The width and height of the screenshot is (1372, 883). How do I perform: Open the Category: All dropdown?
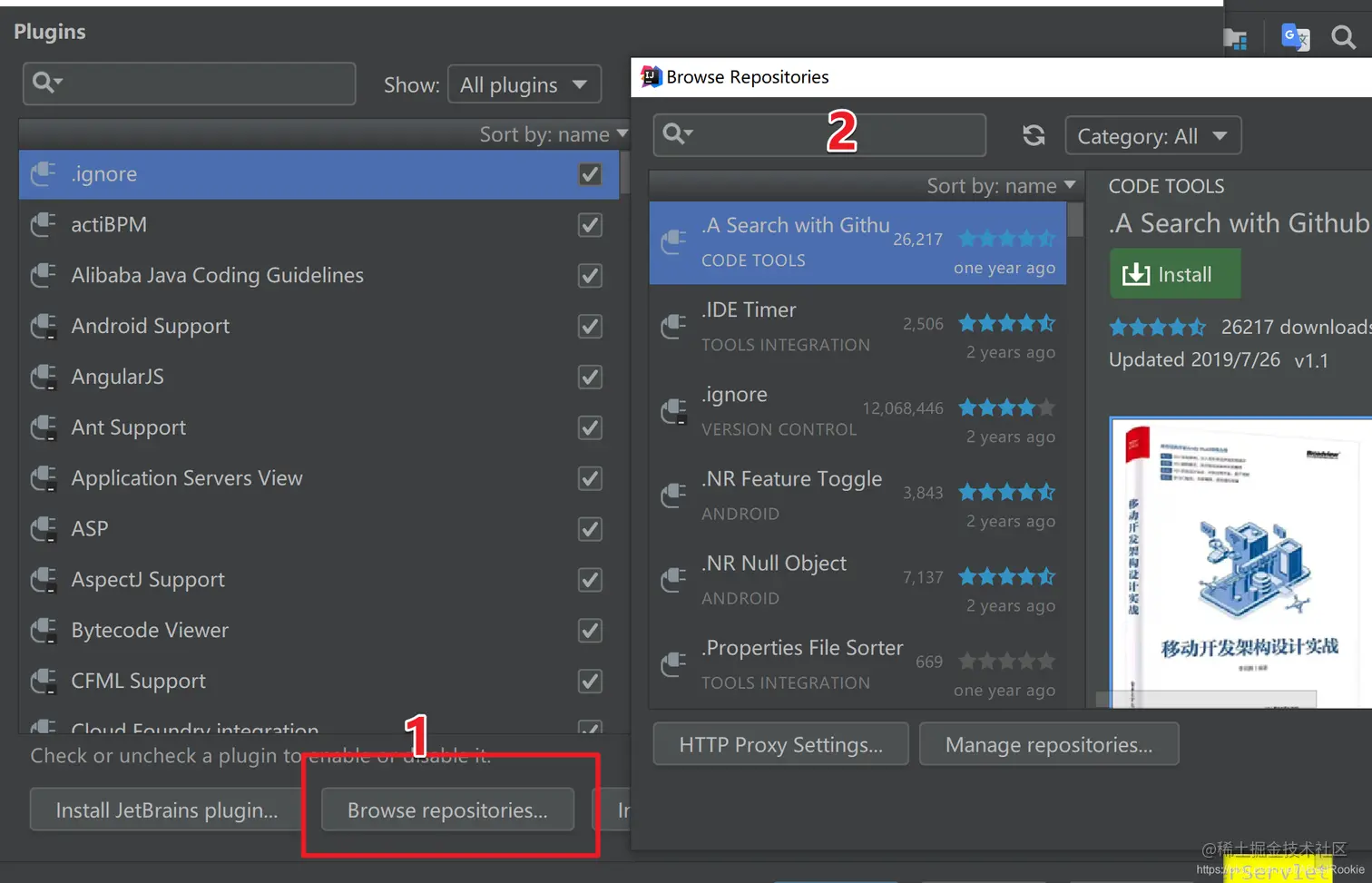pyautogui.click(x=1152, y=136)
